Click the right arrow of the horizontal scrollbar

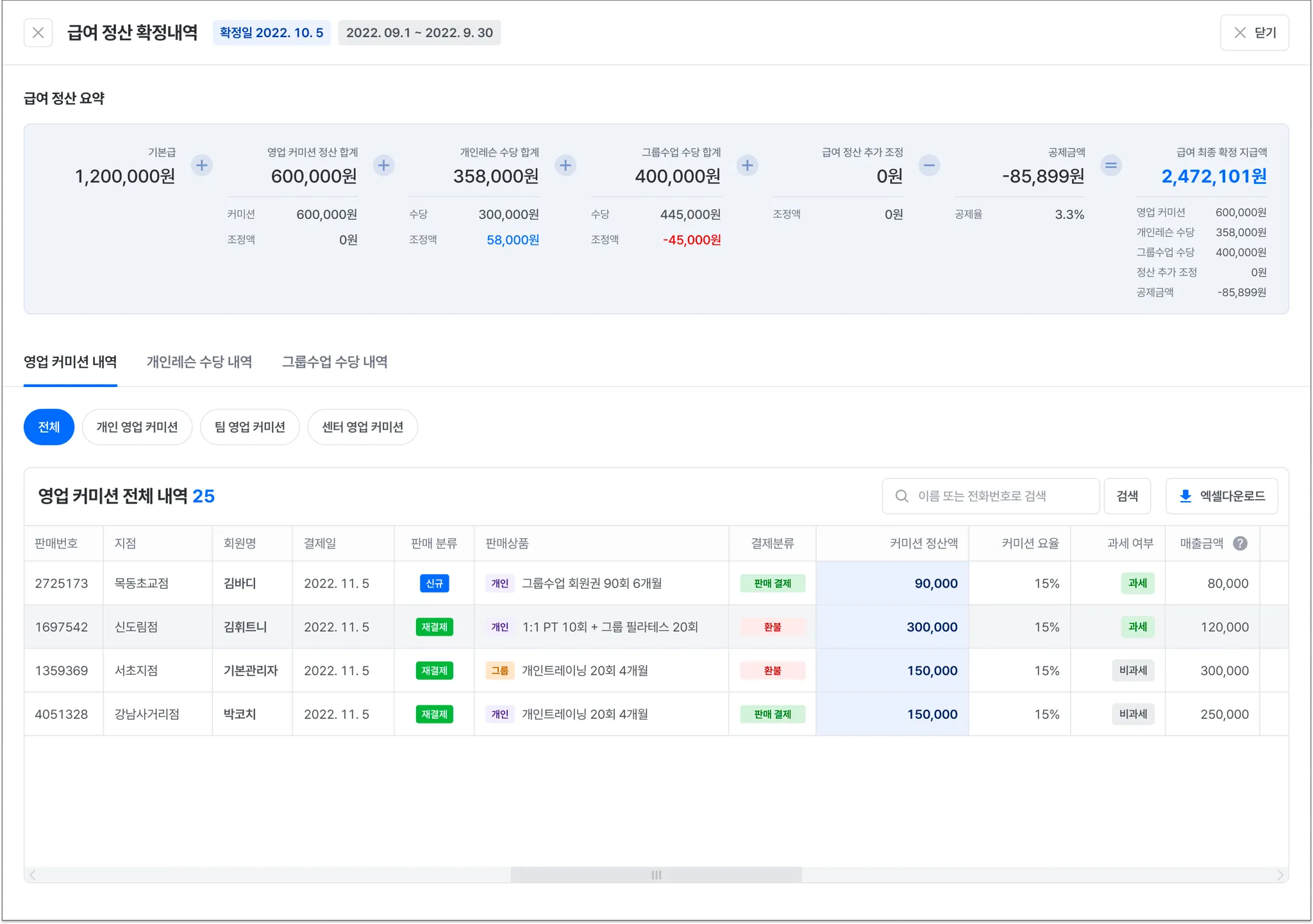click(1280, 875)
